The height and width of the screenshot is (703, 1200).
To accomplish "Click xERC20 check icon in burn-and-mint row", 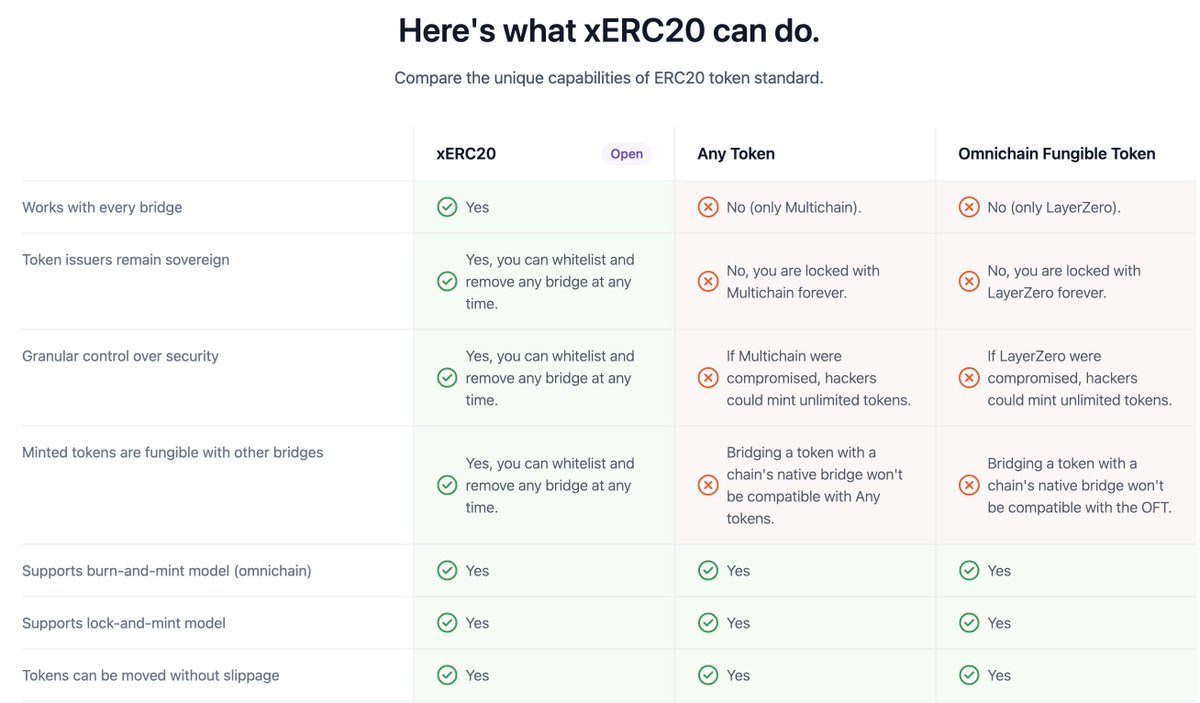I will [447, 570].
